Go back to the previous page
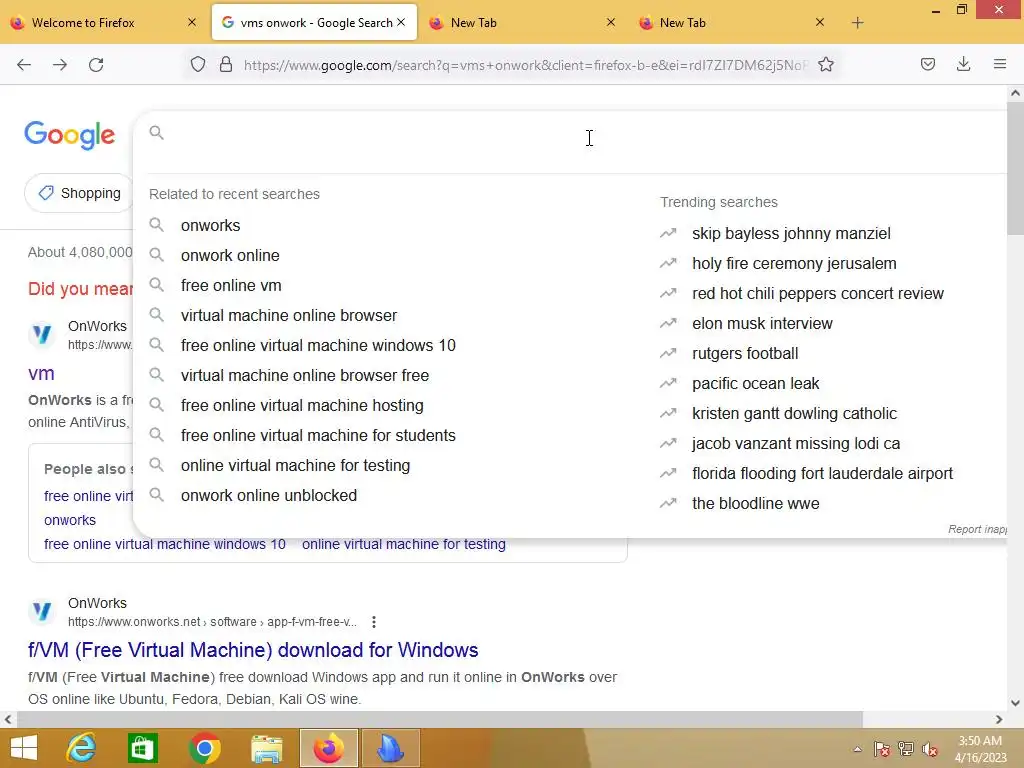1024x768 pixels. tap(24, 65)
